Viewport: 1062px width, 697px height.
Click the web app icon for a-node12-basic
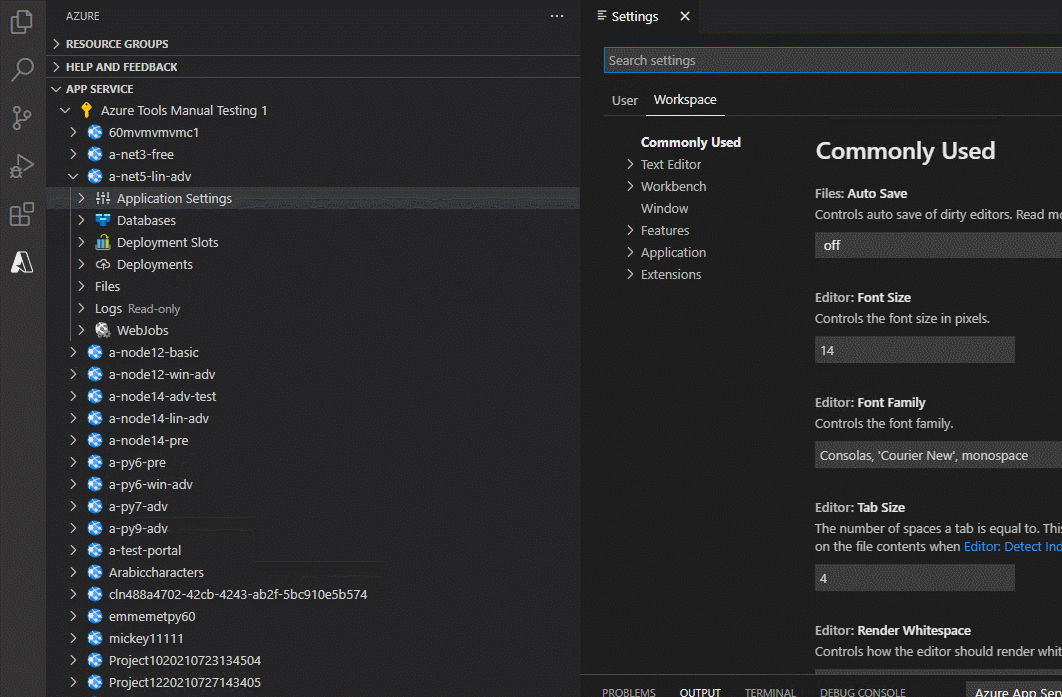[95, 352]
